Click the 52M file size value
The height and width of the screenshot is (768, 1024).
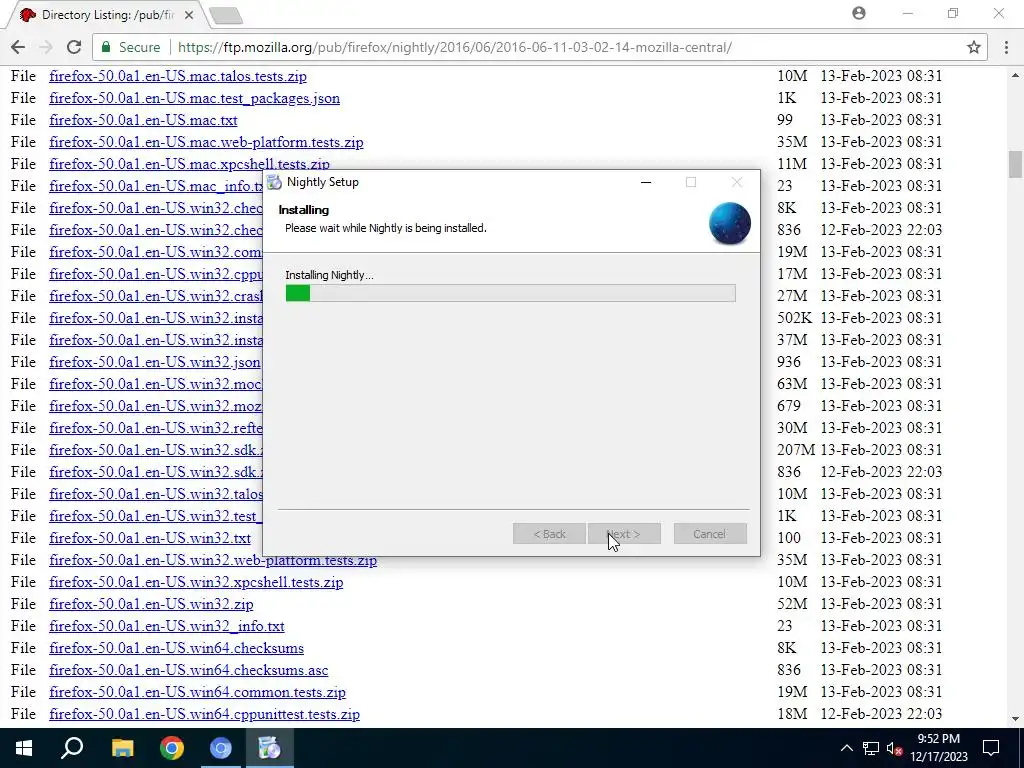[x=792, y=604]
